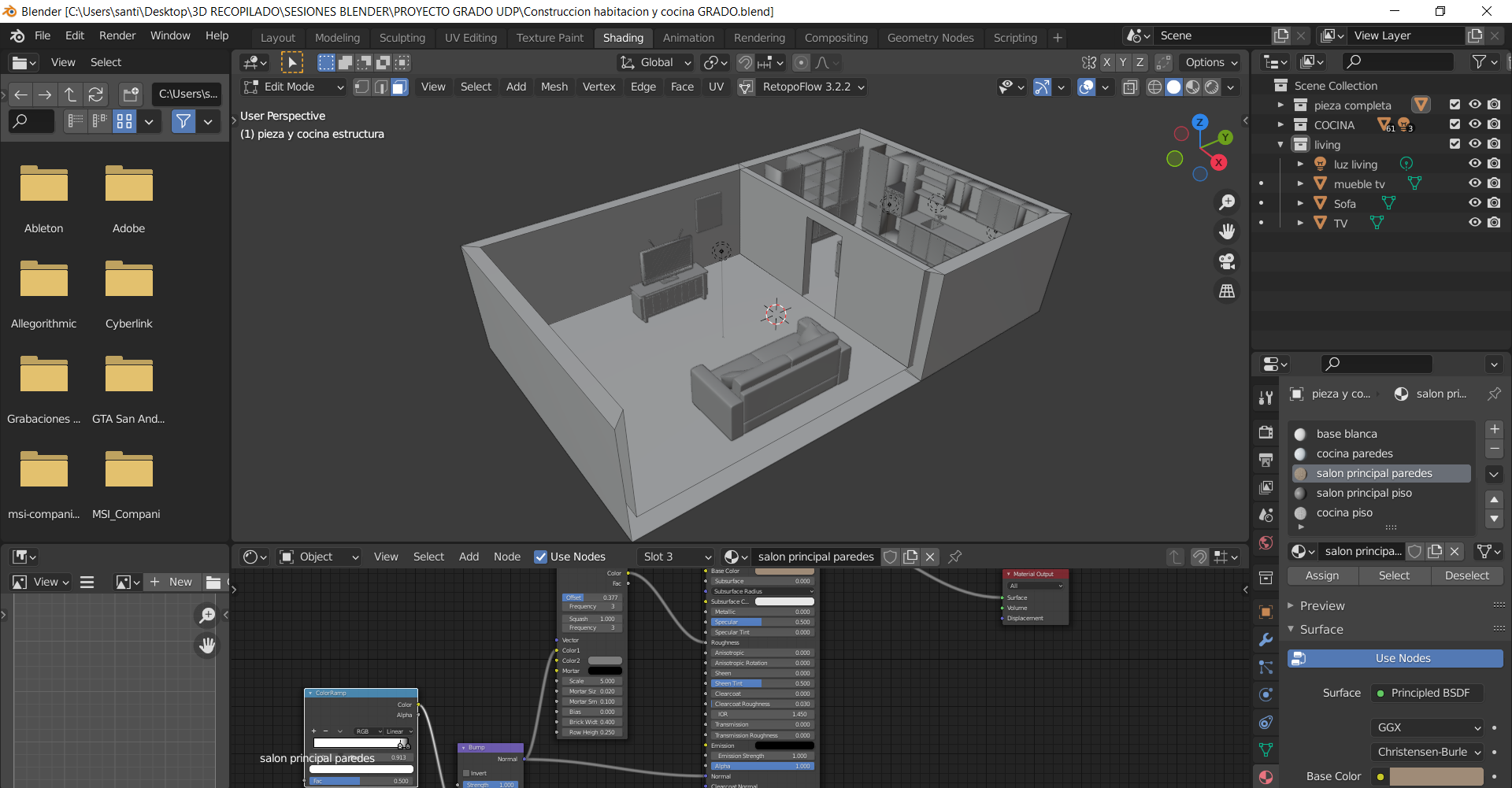This screenshot has height=788, width=1512.
Task: Switch to wireframe viewport shading
Action: click(1154, 87)
